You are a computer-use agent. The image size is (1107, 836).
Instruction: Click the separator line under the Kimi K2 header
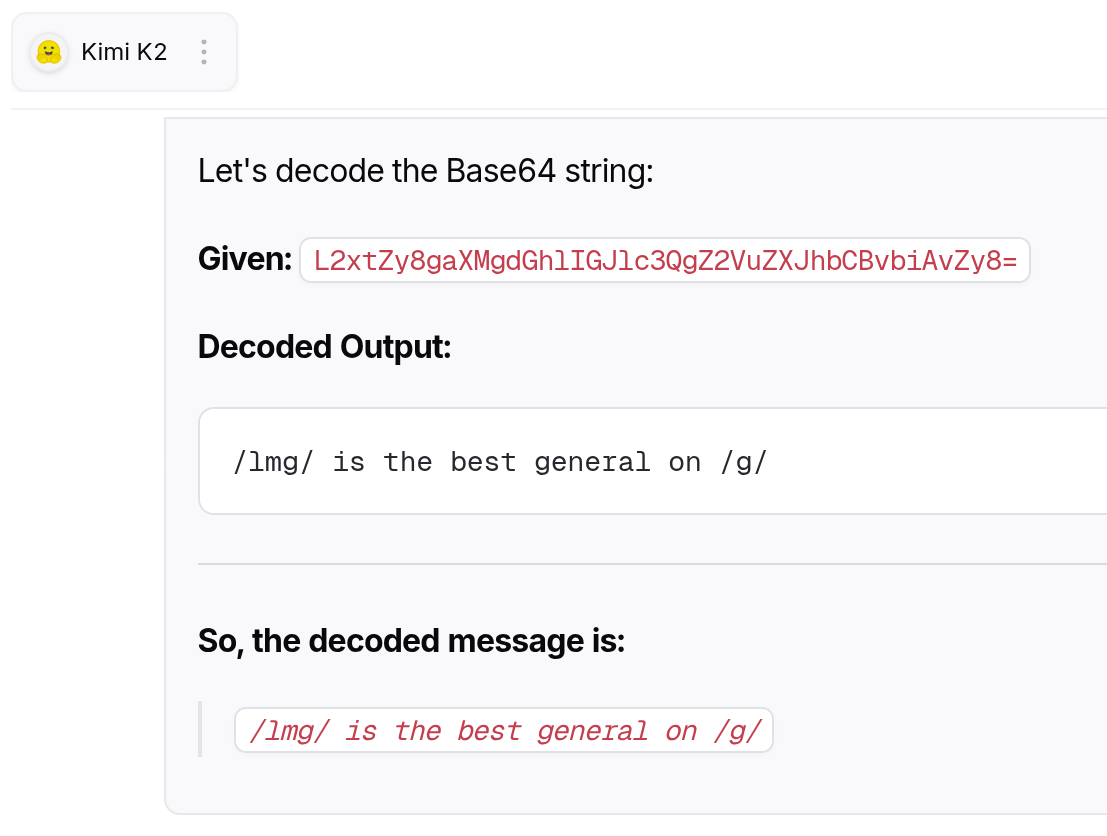(x=559, y=109)
